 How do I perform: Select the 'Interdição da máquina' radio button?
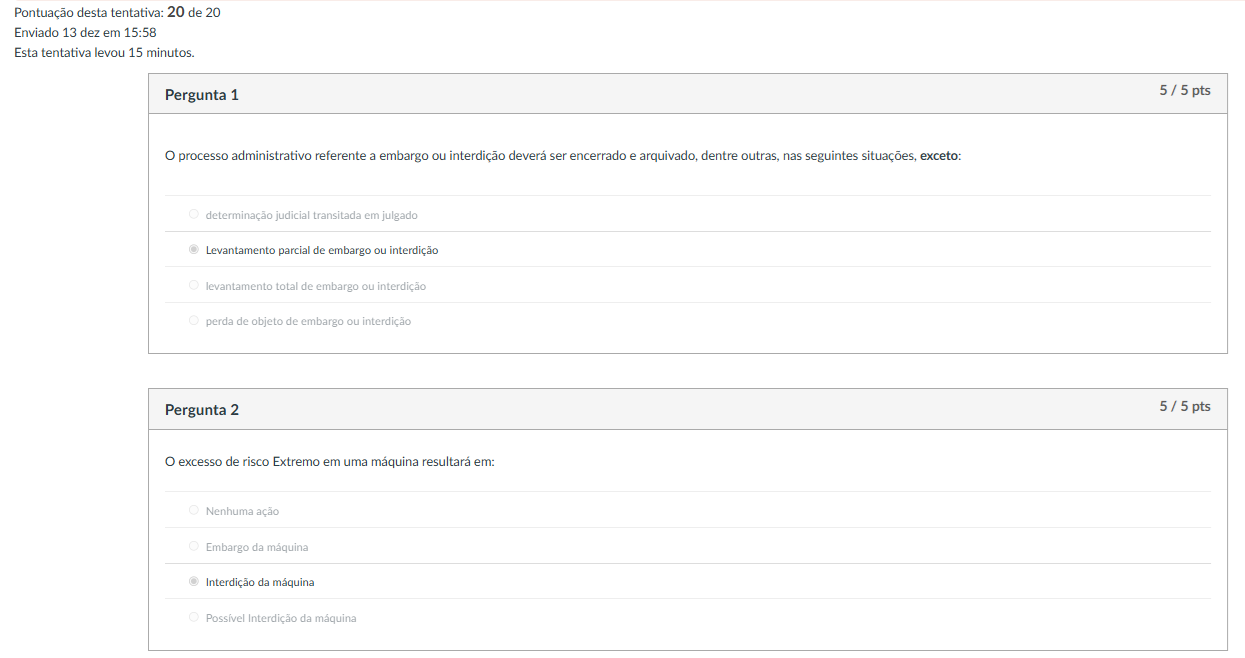coord(194,582)
